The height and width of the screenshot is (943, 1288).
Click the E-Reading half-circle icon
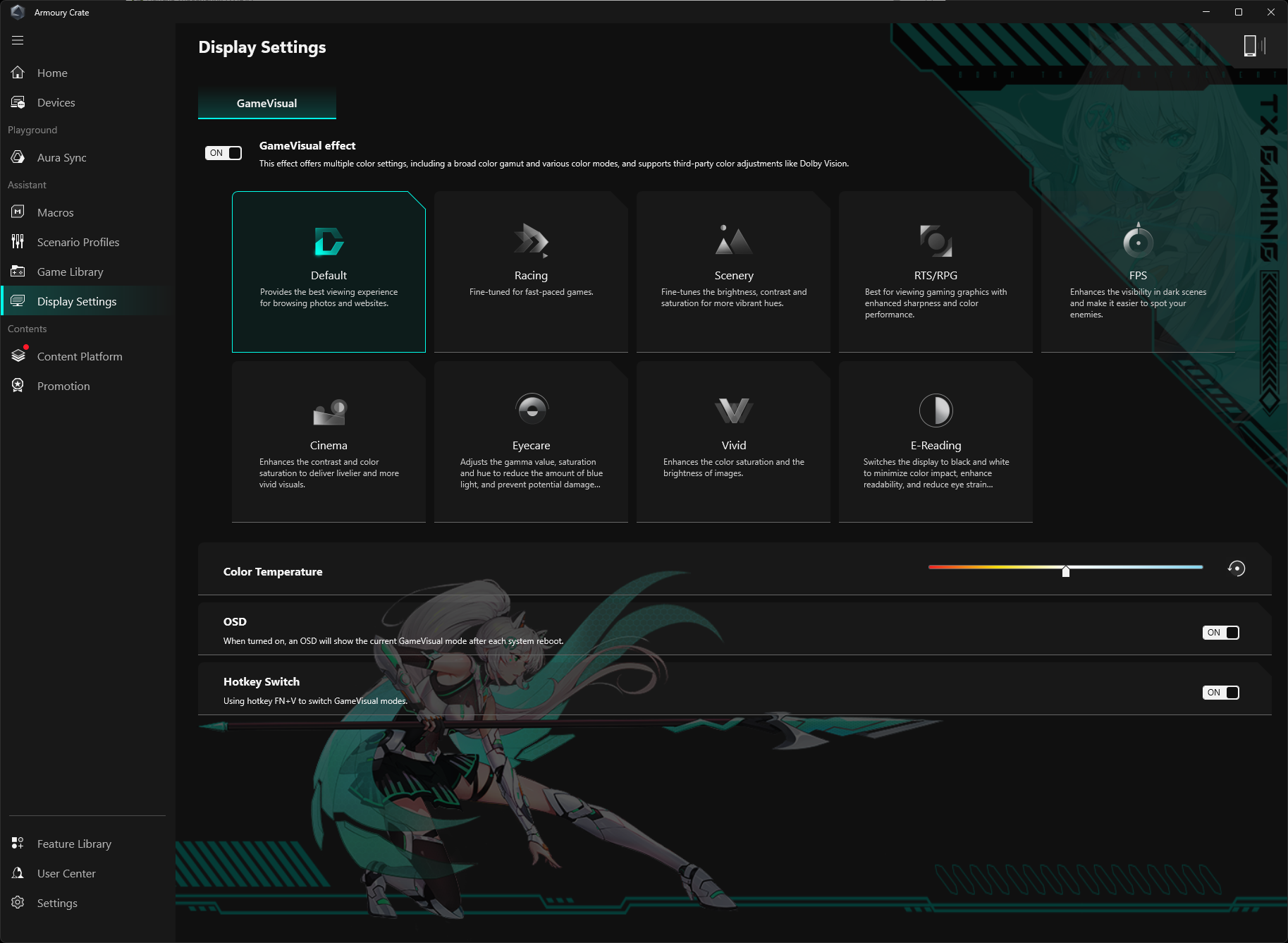[936, 410]
